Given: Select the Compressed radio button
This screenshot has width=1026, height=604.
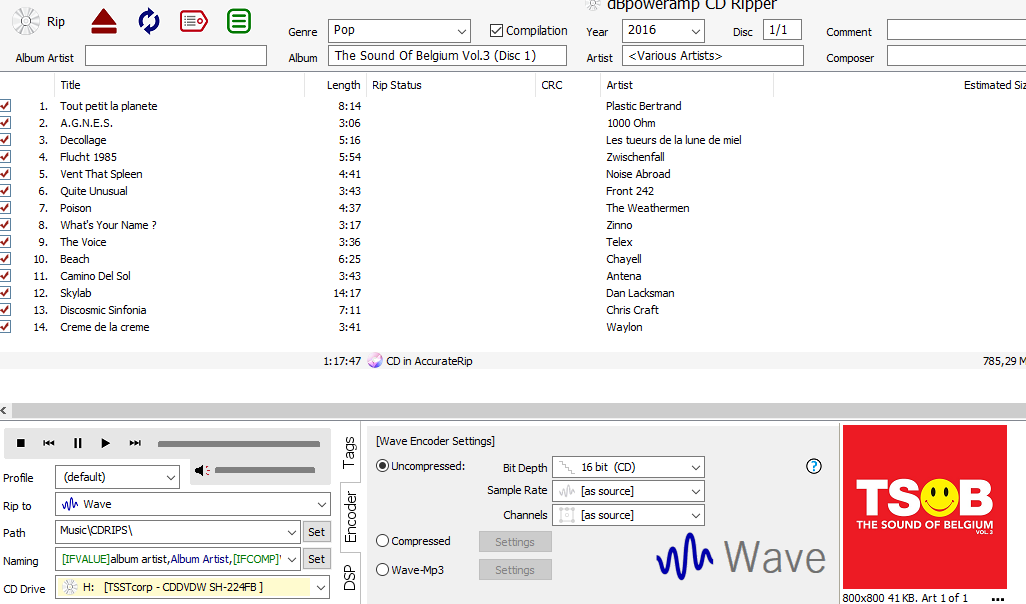Looking at the screenshot, I should click(383, 541).
